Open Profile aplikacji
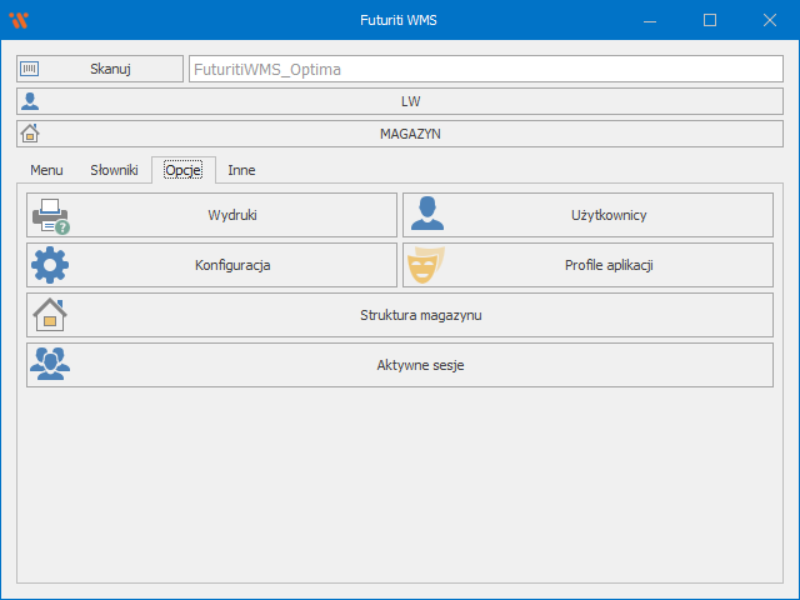Screen dimensions: 800x600 coord(588,265)
